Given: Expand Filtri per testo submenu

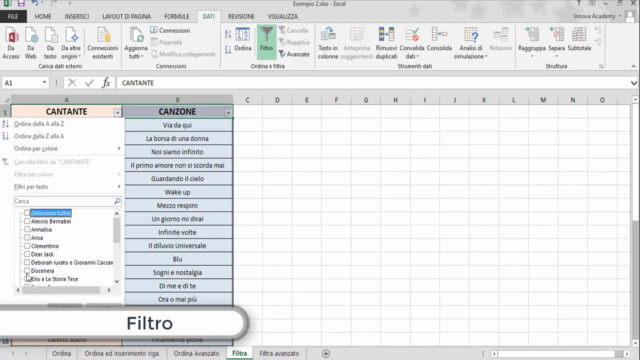Looking at the screenshot, I should coord(67,187).
